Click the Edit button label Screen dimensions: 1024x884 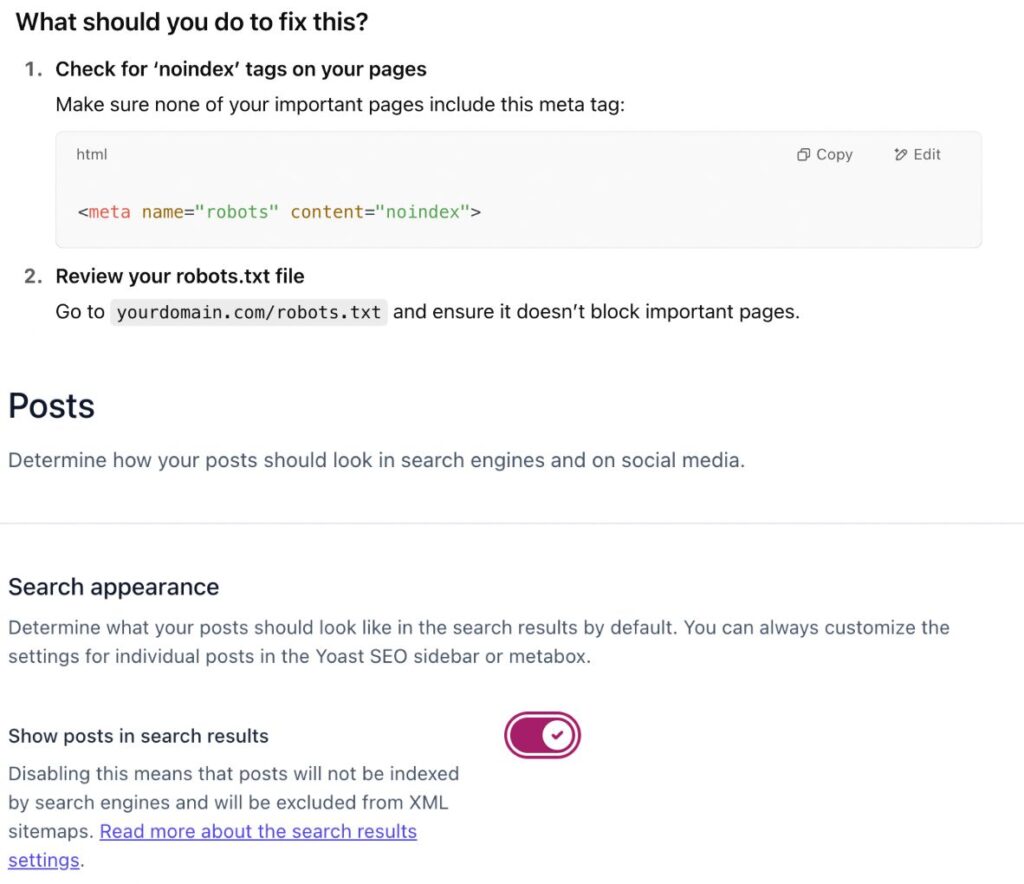tap(927, 155)
